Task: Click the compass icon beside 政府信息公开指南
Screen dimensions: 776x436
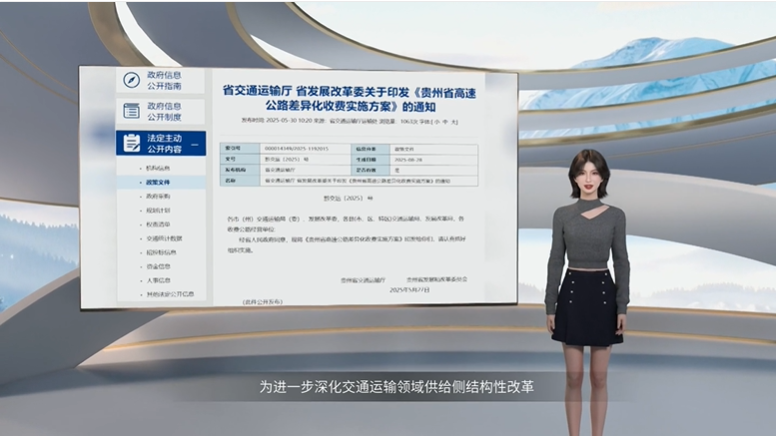Action: coord(131,80)
